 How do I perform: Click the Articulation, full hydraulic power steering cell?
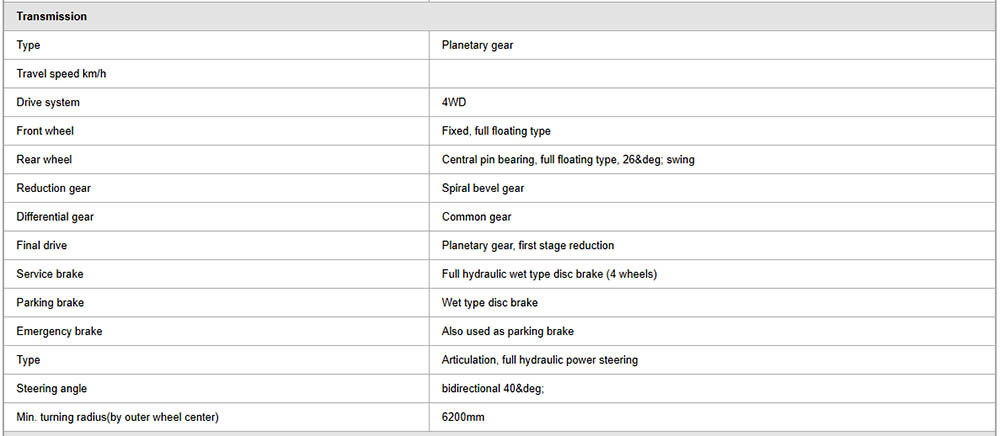pyautogui.click(x=540, y=359)
